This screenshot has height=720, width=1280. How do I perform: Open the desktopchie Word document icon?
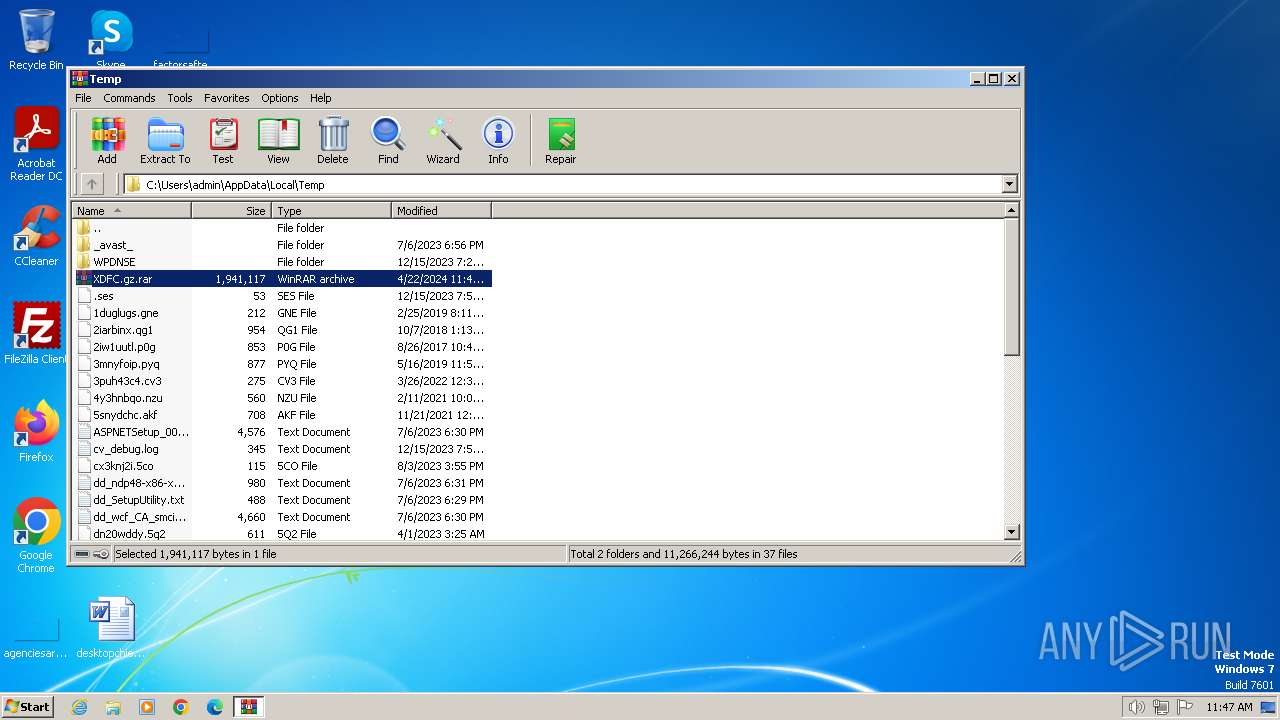coord(110,628)
